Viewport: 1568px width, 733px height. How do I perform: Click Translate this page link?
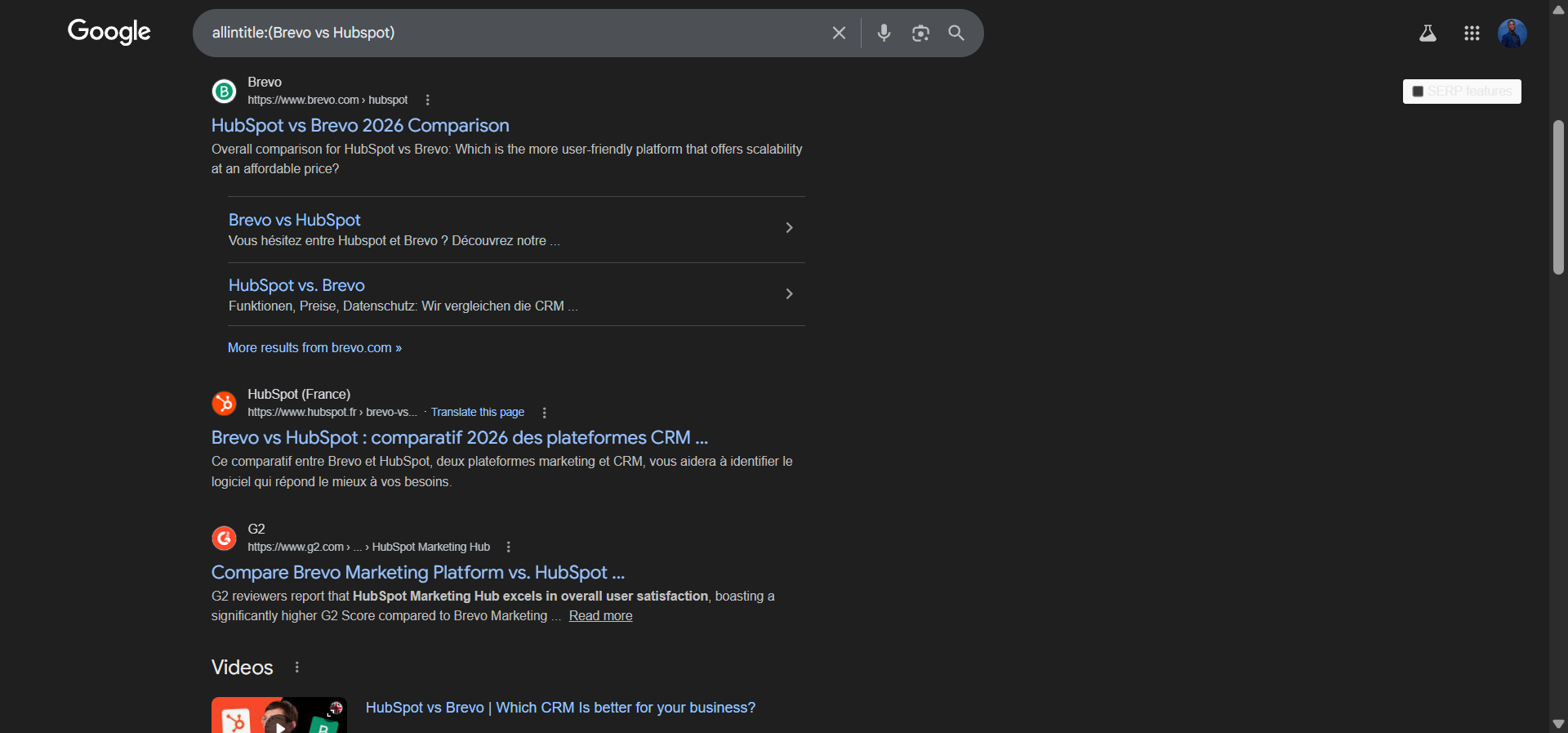tap(478, 412)
